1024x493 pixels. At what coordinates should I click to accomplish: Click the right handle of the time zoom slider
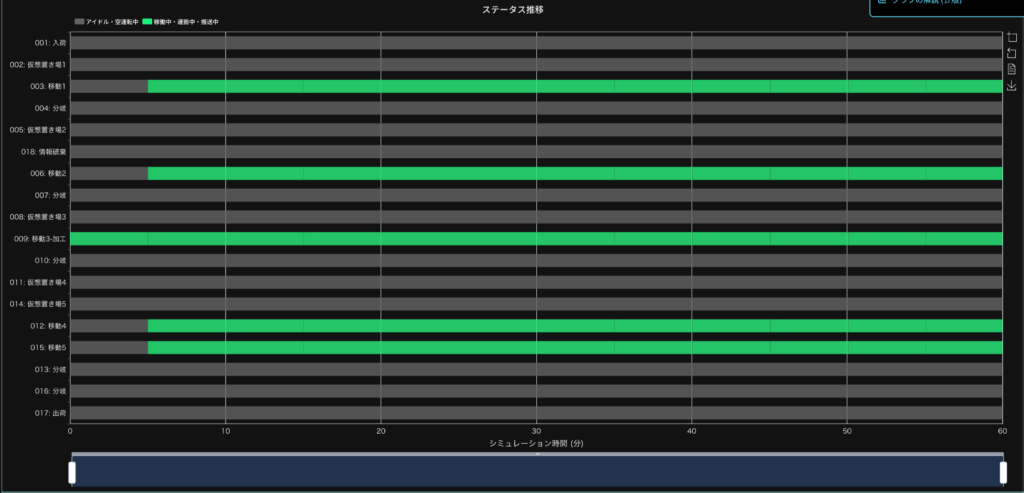coord(1002,472)
